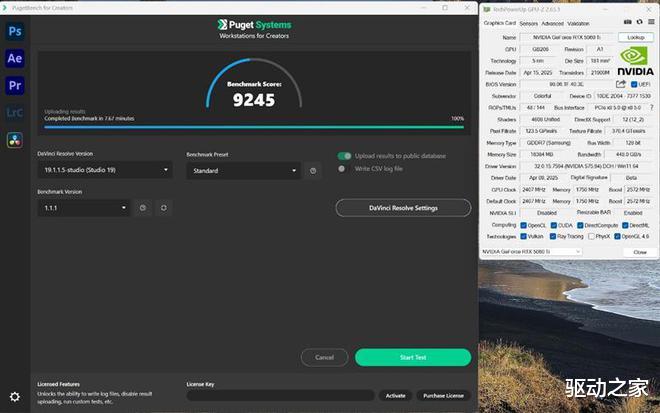The image size is (660, 413).
Task: Click the NVIDIA logo in GPU-Z
Action: [x=635, y=61]
